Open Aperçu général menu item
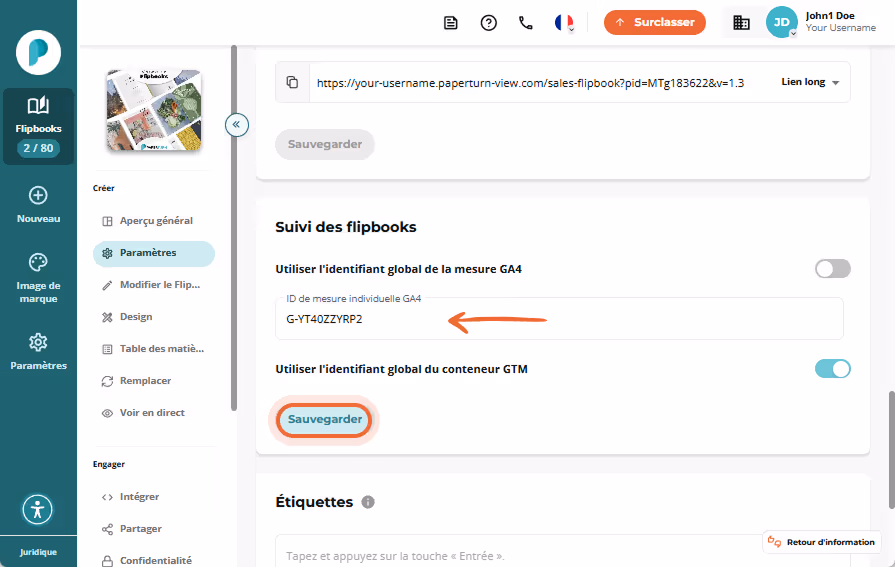The image size is (895, 567). tap(154, 221)
